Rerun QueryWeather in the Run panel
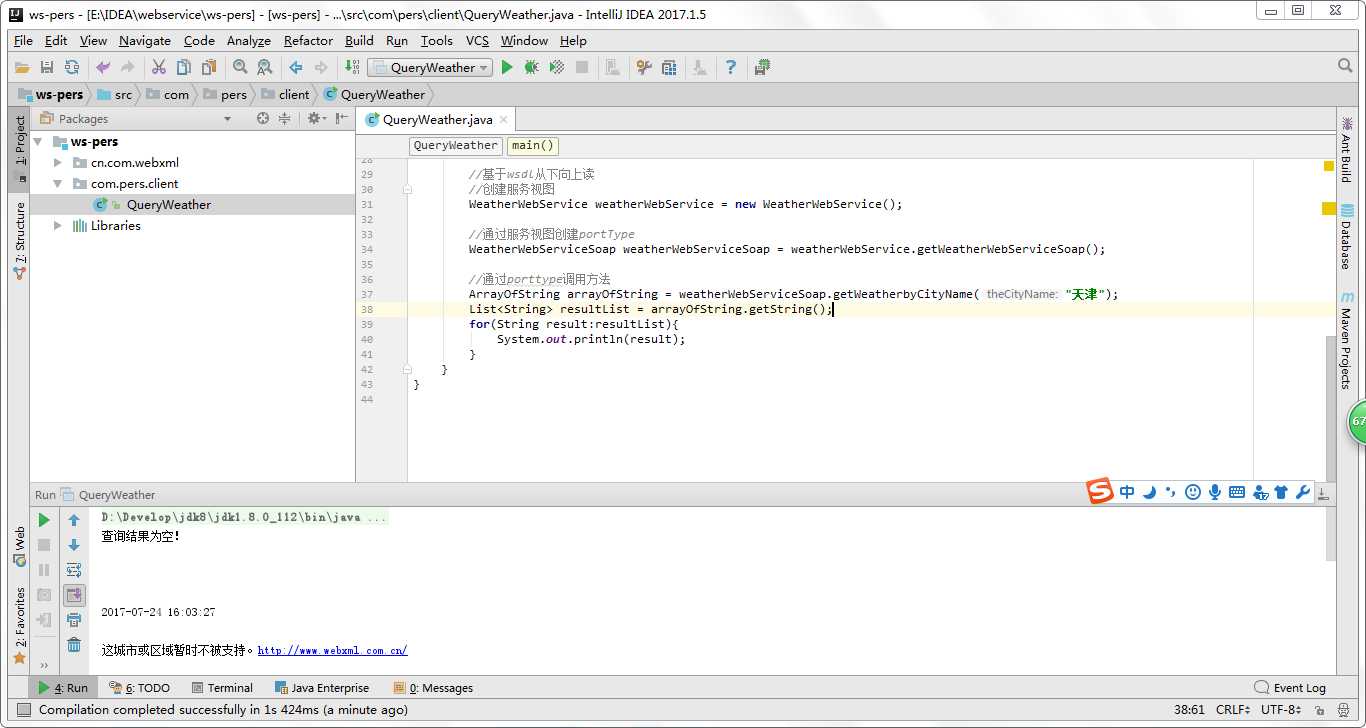 pyautogui.click(x=44, y=520)
